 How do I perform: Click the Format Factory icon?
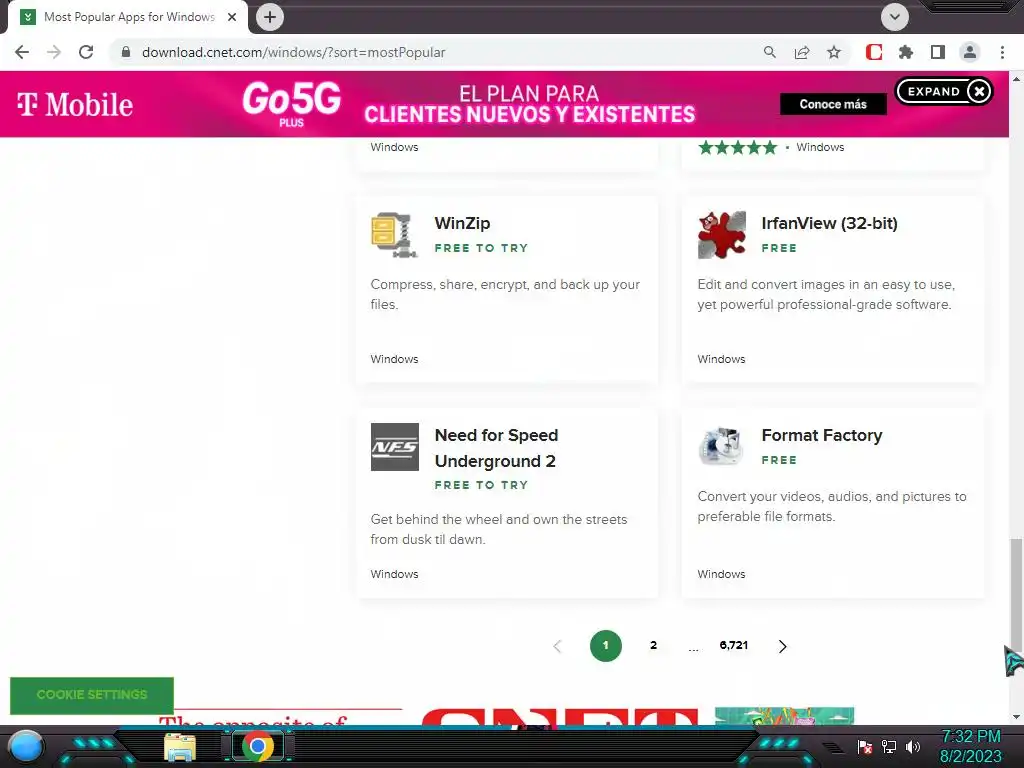722,447
